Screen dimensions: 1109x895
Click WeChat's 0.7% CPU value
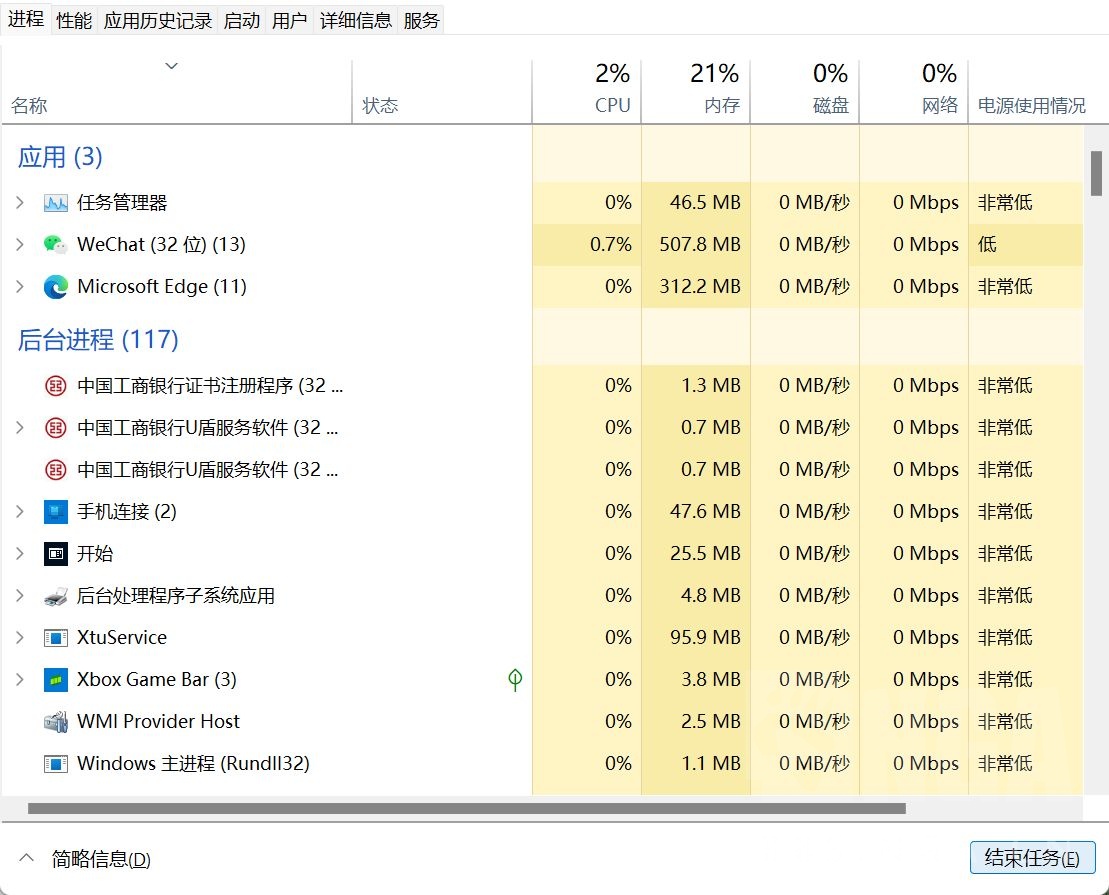click(611, 245)
